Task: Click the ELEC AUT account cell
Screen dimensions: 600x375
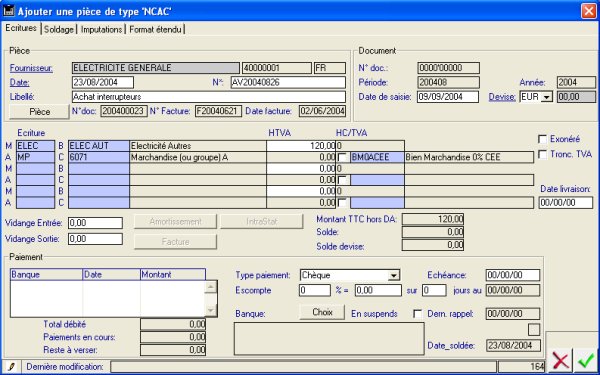Action: pyautogui.click(x=99, y=146)
